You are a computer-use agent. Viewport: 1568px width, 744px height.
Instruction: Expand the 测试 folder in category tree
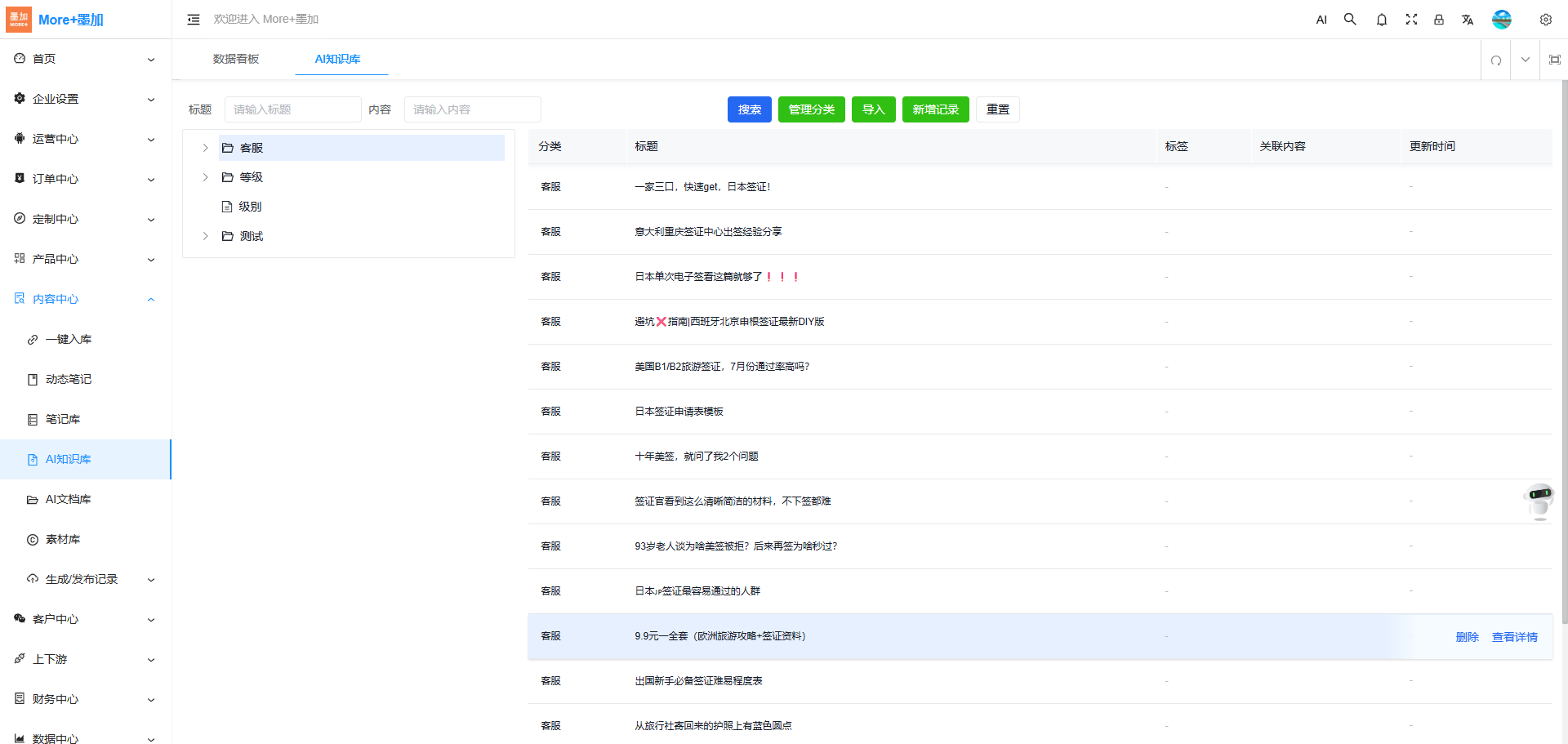coord(206,236)
